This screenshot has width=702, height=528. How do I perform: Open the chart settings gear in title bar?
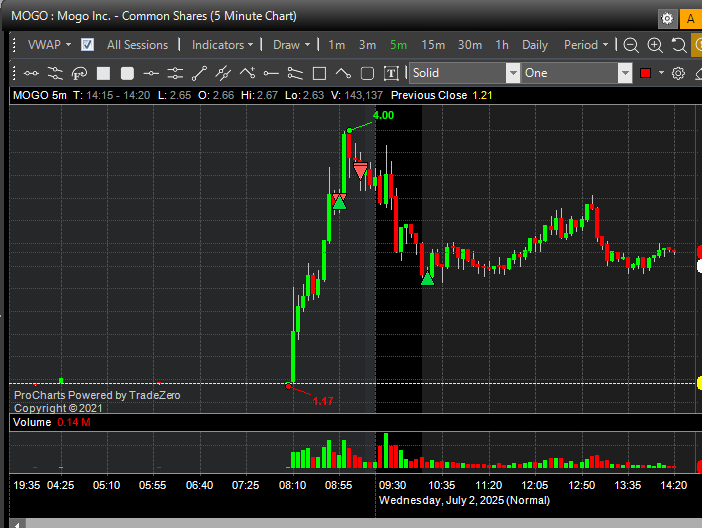click(667, 18)
